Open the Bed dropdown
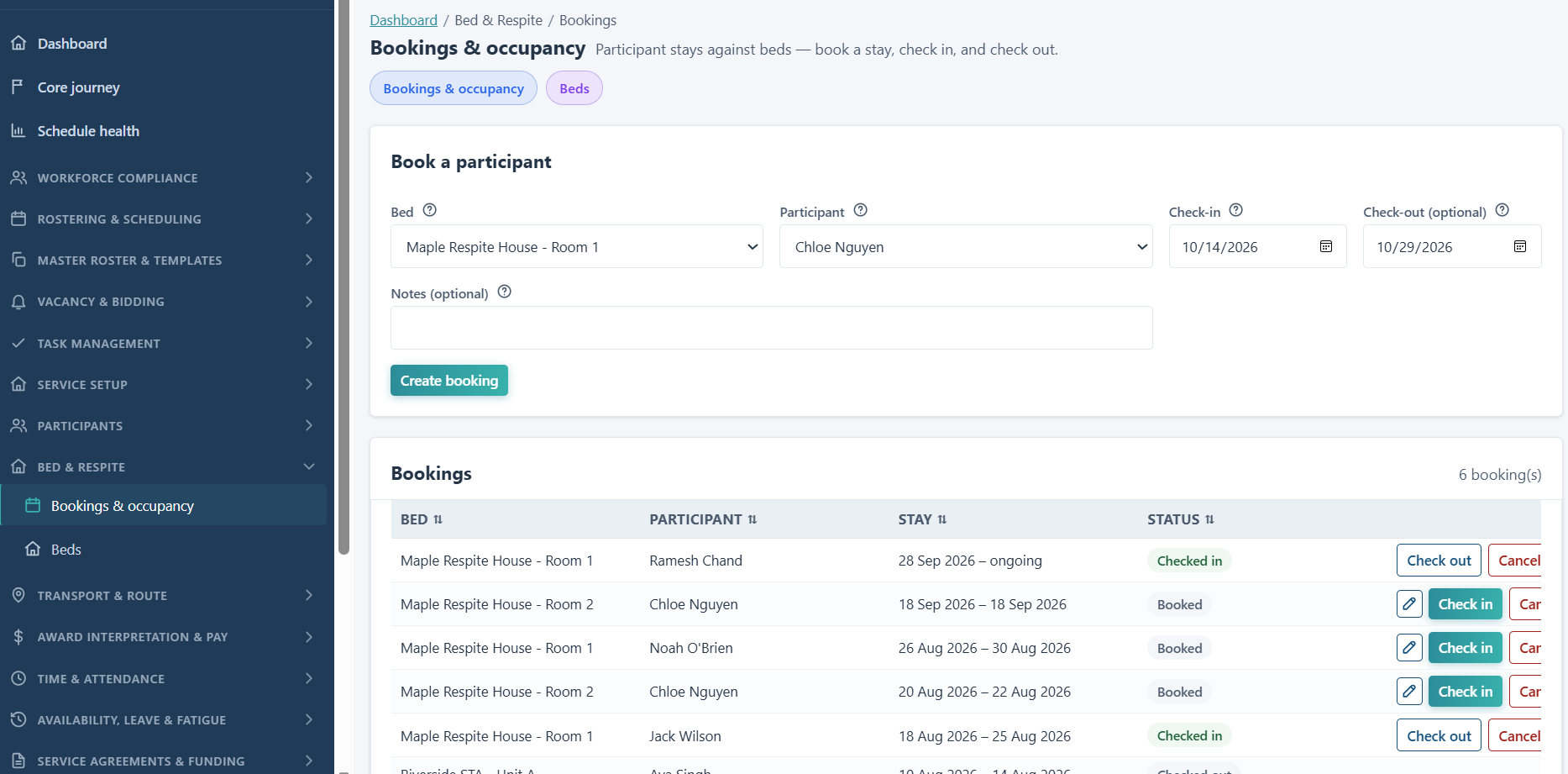The image size is (1568, 774). click(577, 246)
